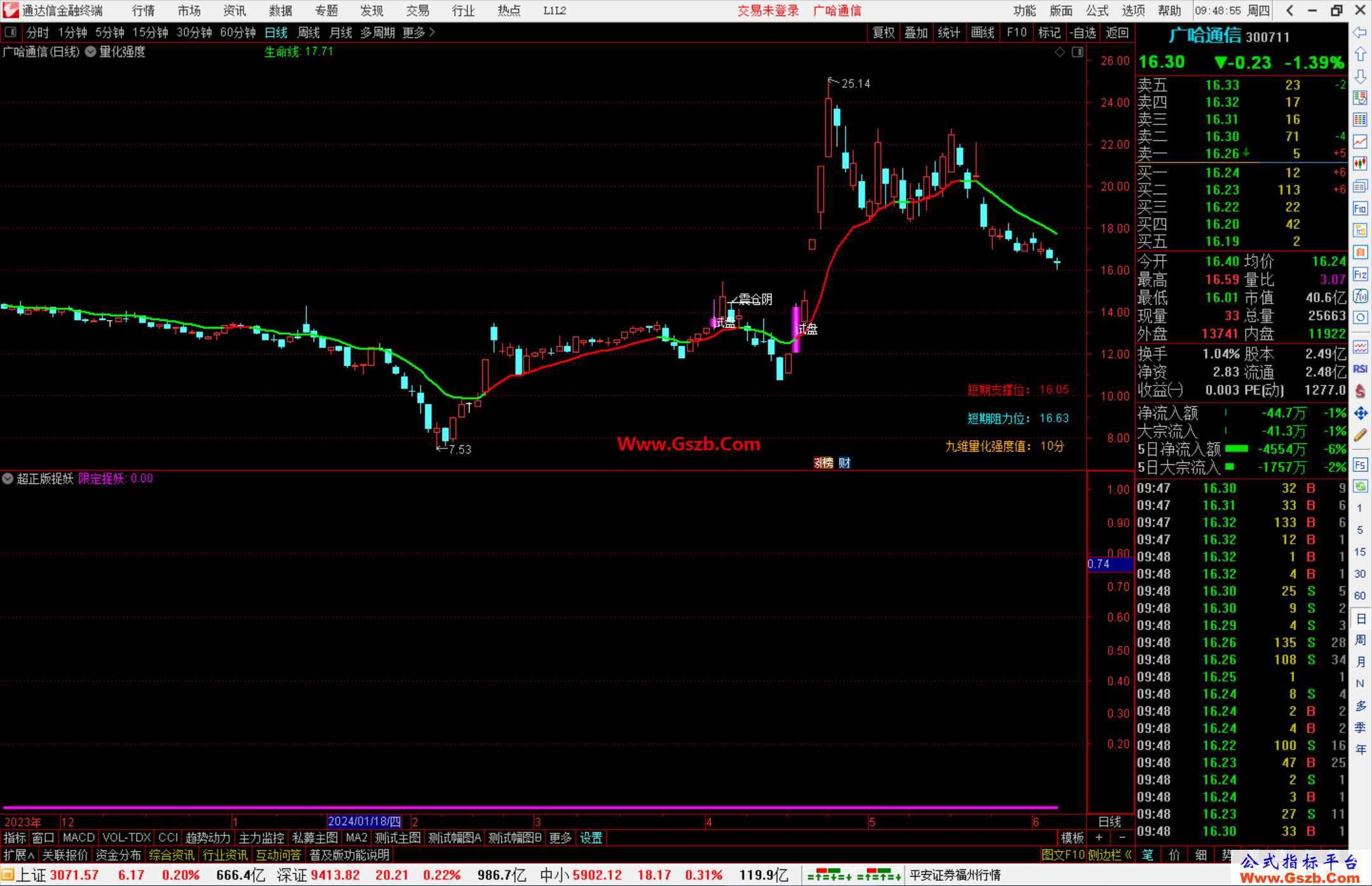Open the 资讯 menu
1372x886 pixels.
(x=235, y=11)
